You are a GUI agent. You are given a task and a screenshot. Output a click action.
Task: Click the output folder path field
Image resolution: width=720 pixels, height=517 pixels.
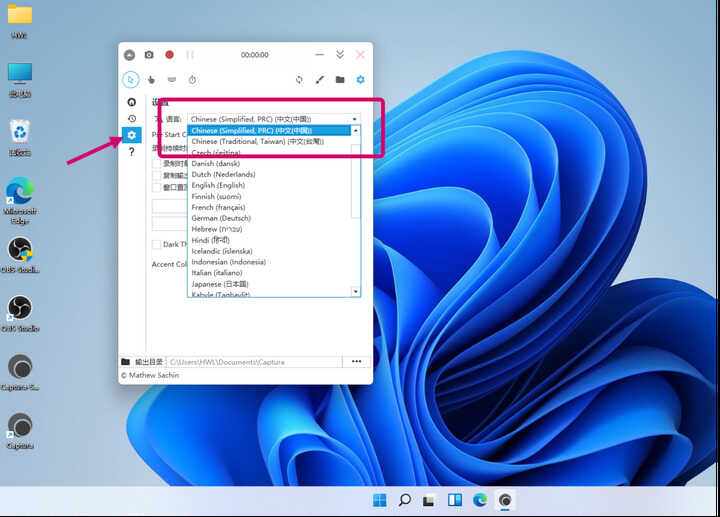254,362
